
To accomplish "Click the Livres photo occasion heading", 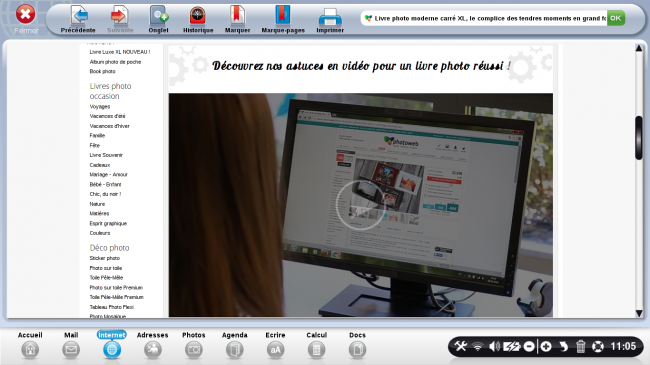I will (x=110, y=91).
